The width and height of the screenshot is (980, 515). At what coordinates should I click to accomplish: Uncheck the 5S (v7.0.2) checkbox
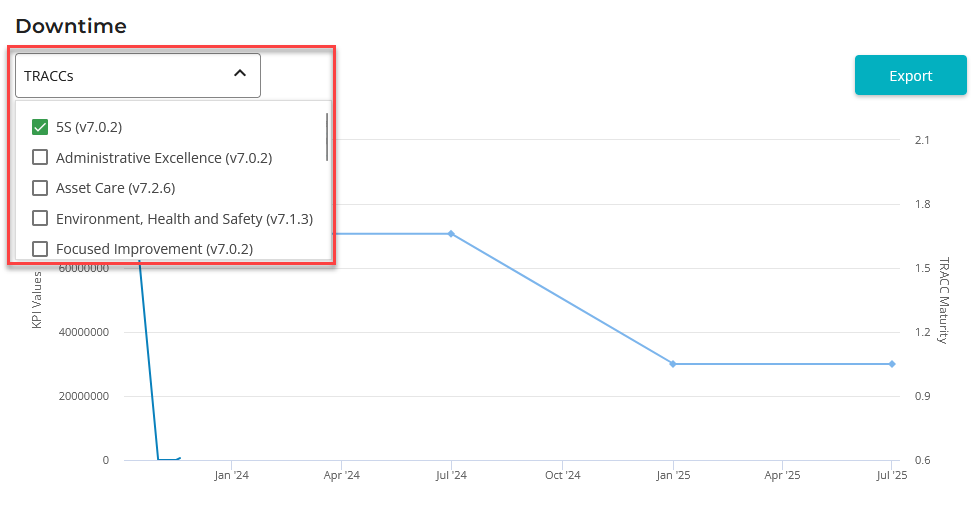pos(40,127)
